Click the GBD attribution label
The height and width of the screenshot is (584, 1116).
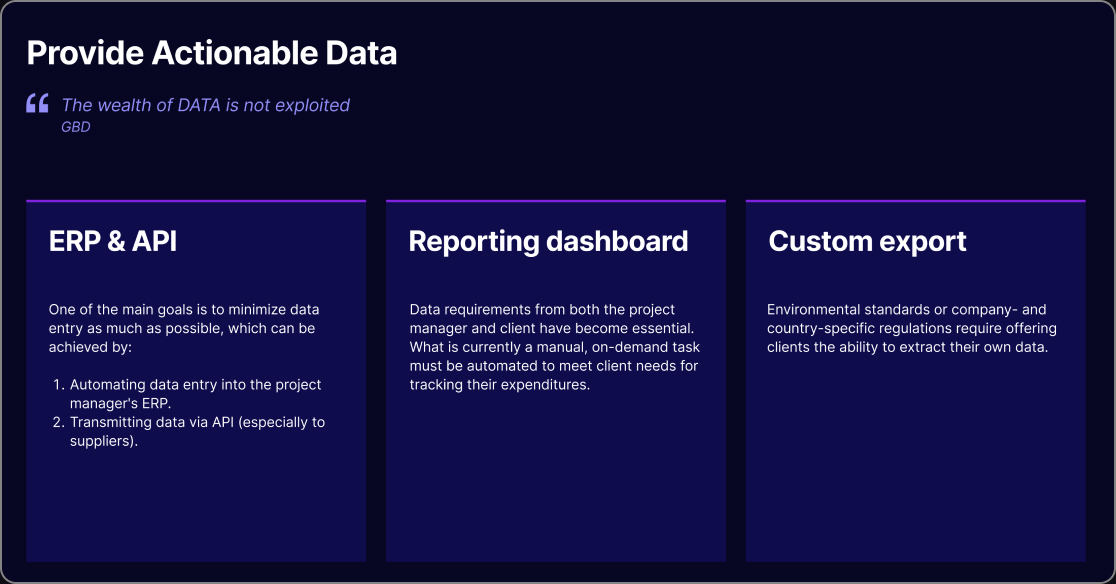[75, 127]
